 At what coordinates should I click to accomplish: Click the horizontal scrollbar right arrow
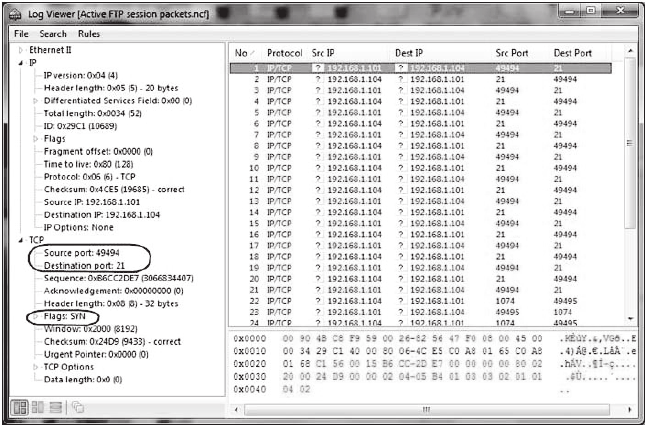630,410
